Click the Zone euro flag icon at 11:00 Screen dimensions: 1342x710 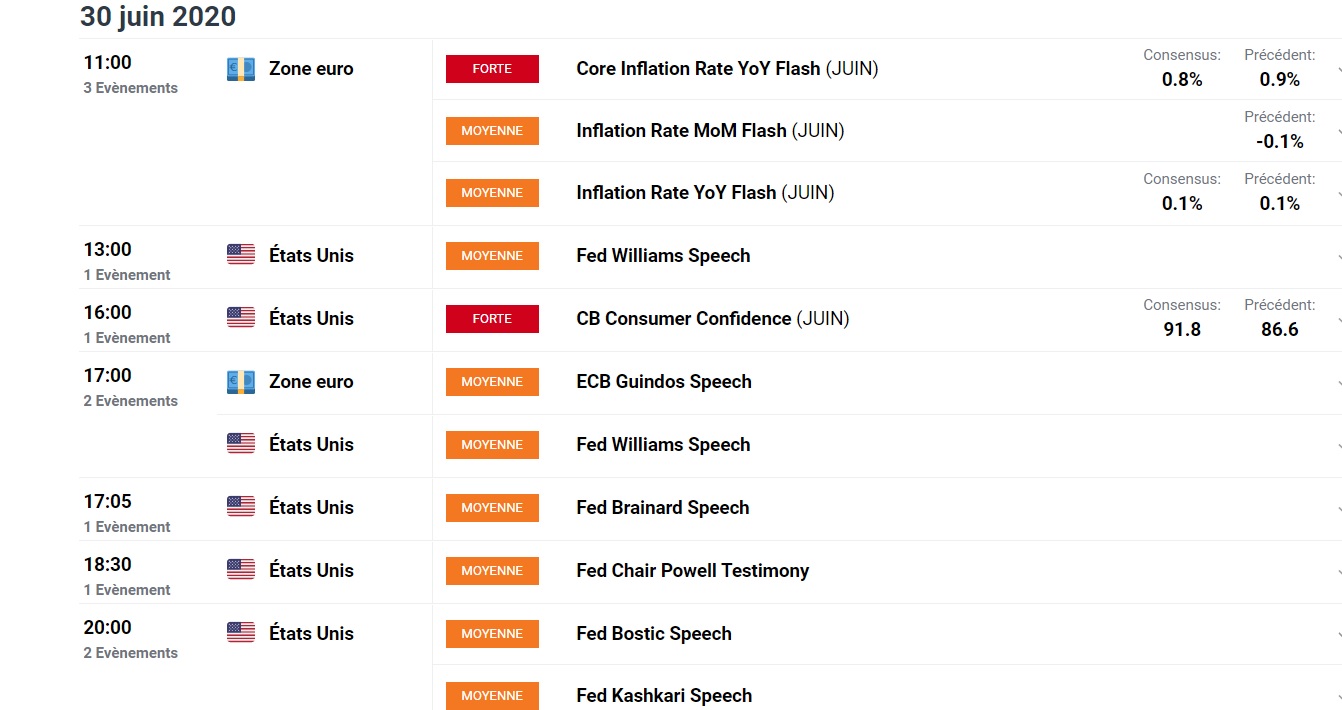coord(241,69)
